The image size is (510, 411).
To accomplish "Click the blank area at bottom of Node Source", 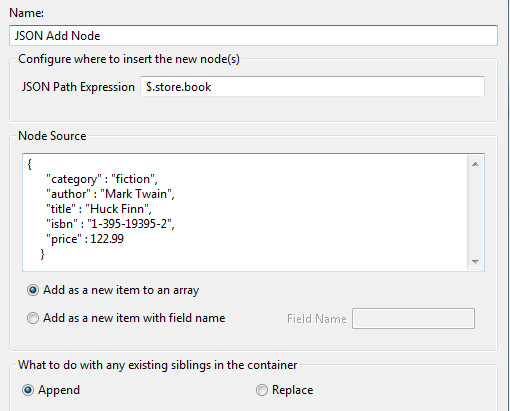I will coord(245,266).
